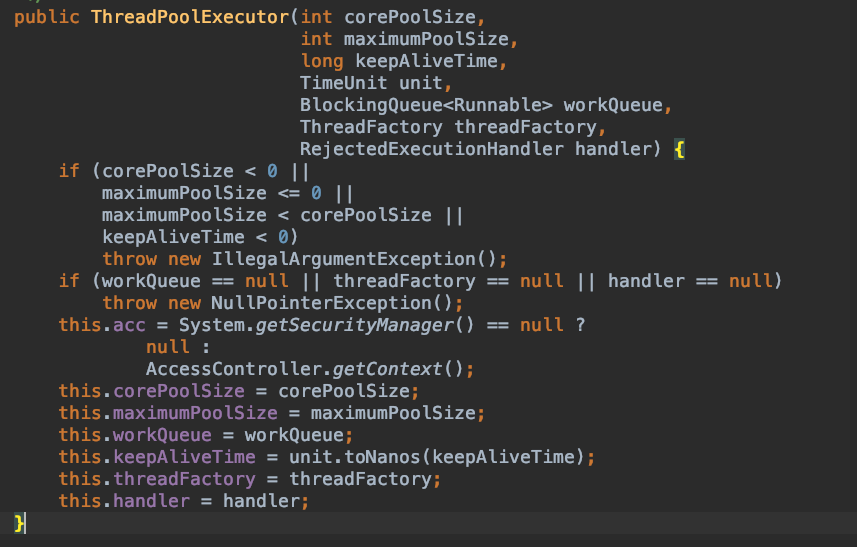Screen dimensions: 857x547
Task: Click unit.toNanos(keepAliveTime) call
Action: click(x=437, y=457)
